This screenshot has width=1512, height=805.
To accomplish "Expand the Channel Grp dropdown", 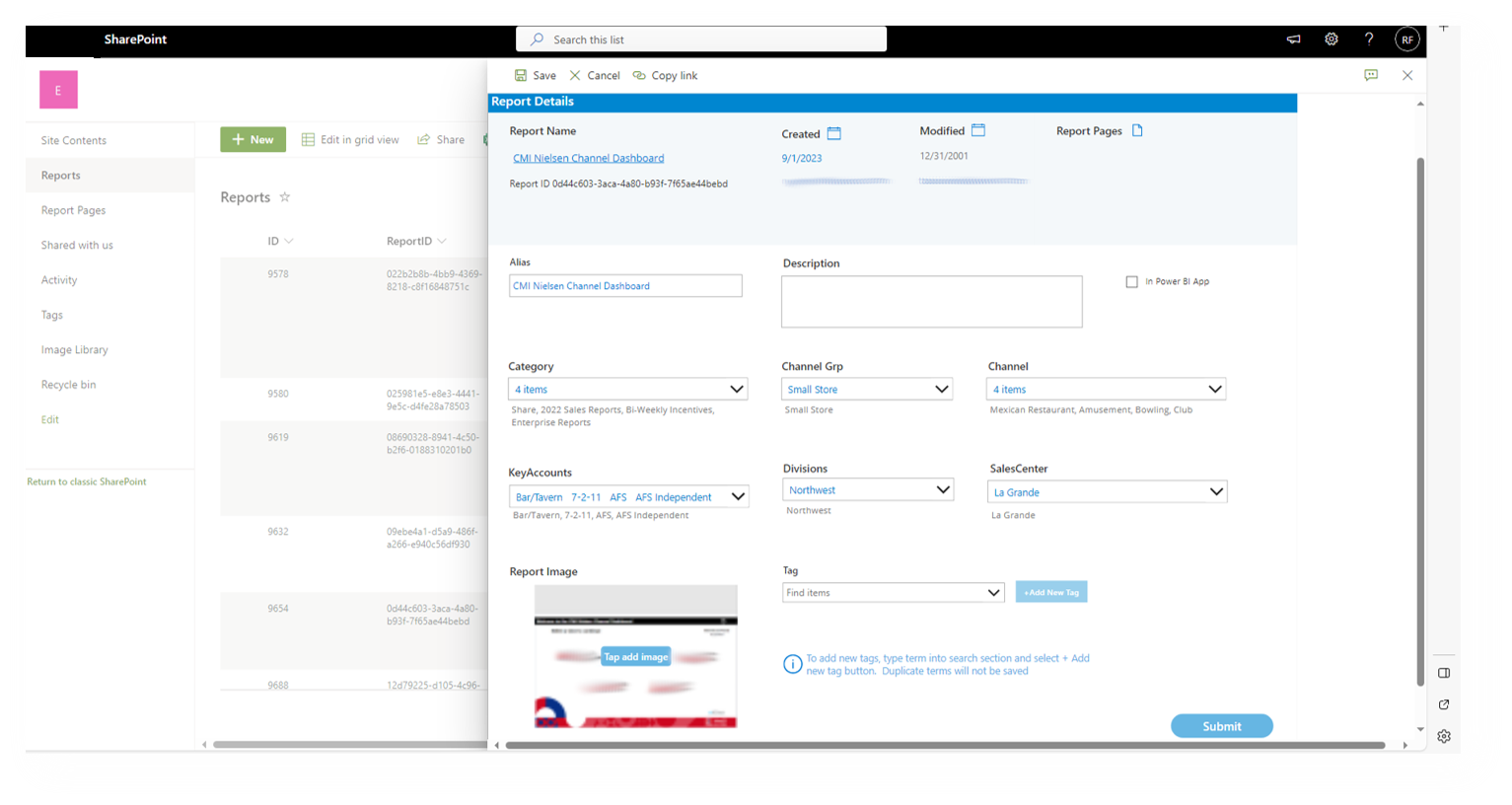I will pyautogui.click(x=942, y=390).
